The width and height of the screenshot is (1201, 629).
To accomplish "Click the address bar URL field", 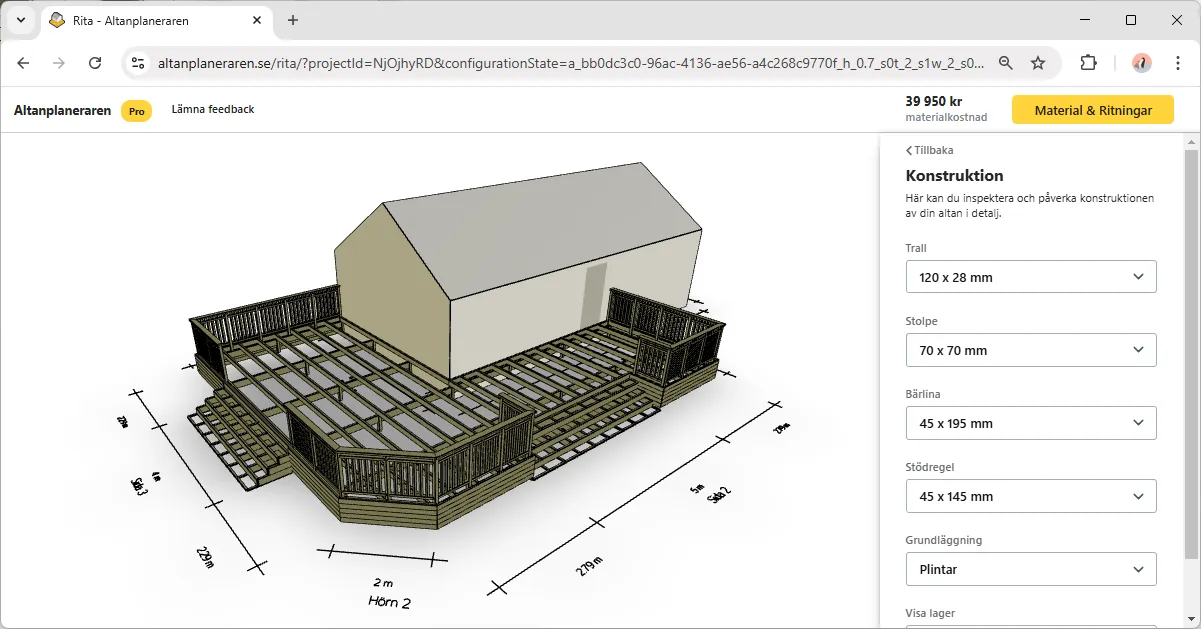I will [x=570, y=63].
